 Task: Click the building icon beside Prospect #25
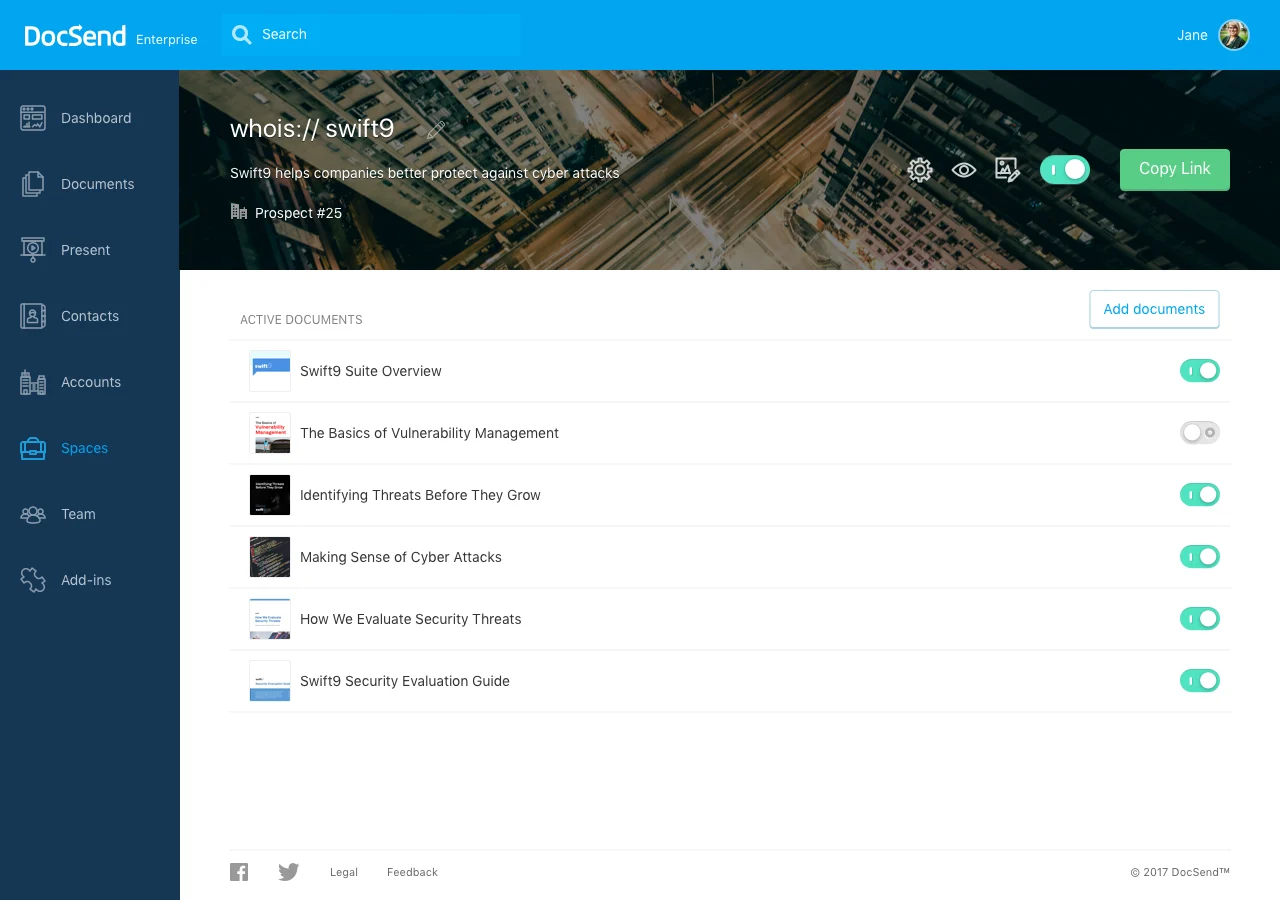click(x=239, y=212)
